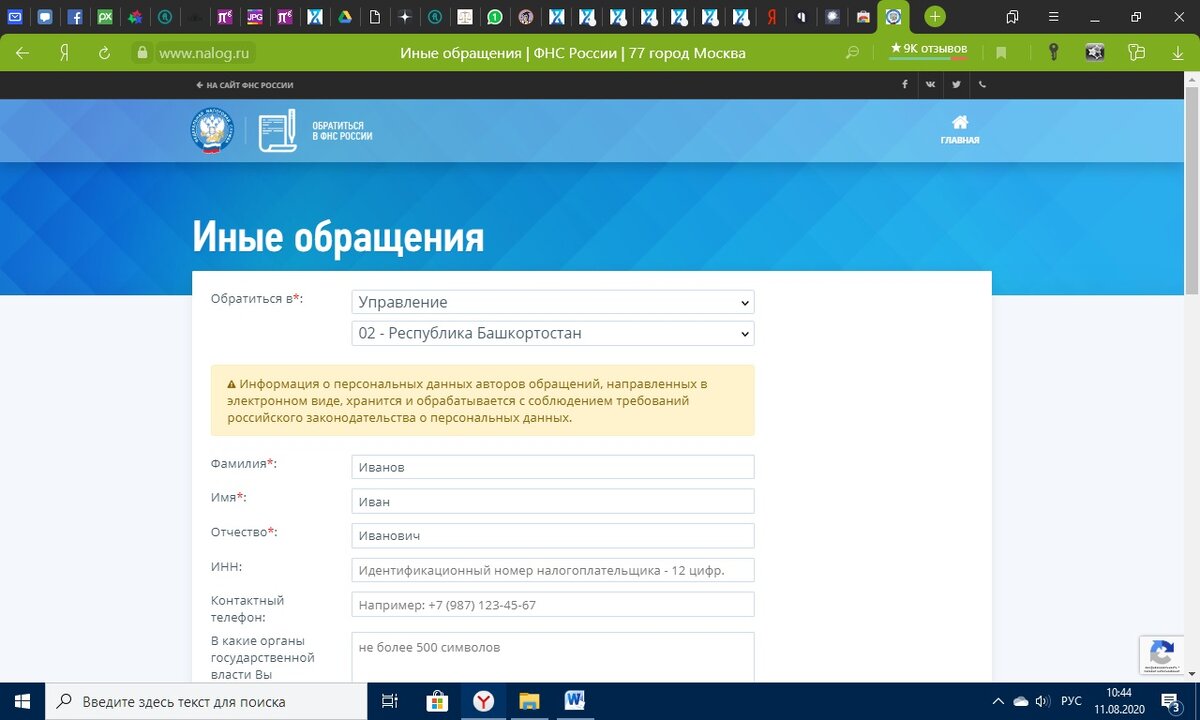The image size is (1200, 720).
Task: Follow the НА САЙТ ФНС РОССИИ link
Action: (x=245, y=85)
